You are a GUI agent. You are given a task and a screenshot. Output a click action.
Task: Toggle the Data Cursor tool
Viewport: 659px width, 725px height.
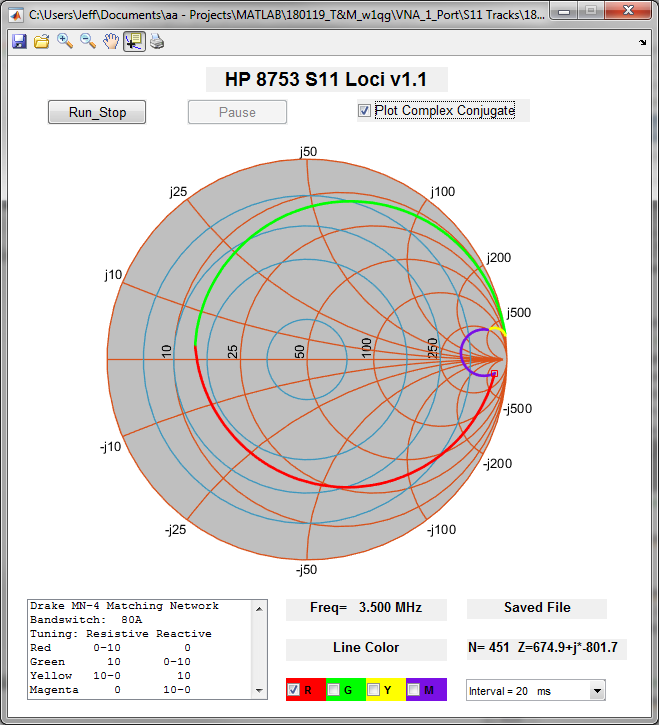pos(135,42)
